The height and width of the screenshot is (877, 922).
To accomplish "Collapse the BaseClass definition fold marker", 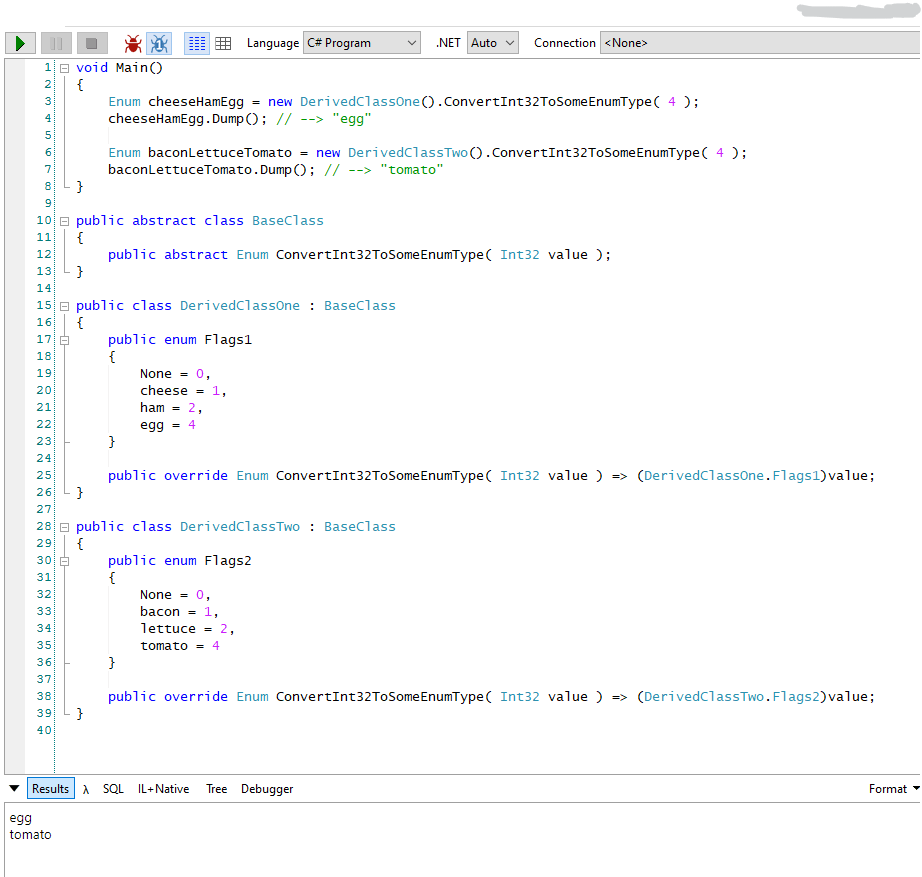I will 65,221.
